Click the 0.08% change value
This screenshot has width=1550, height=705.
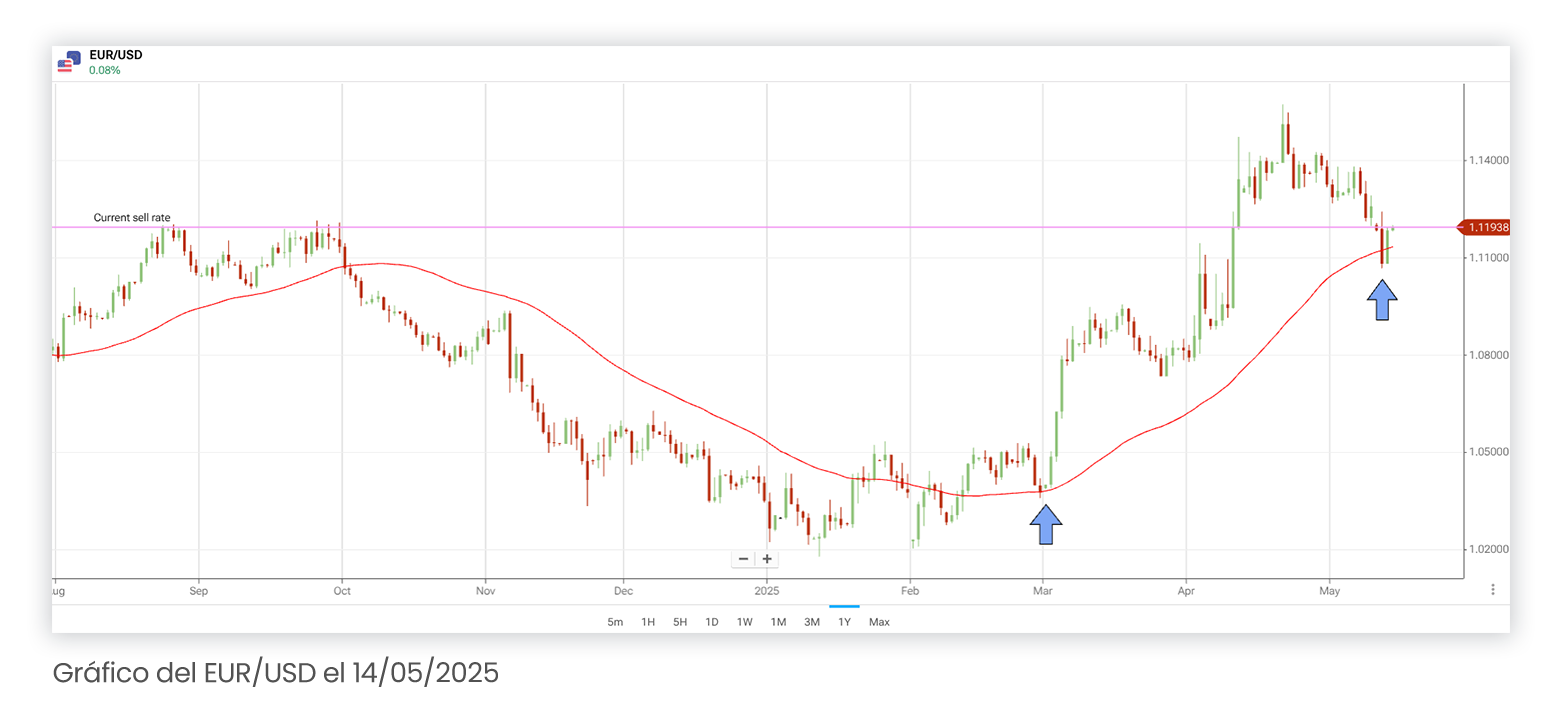(x=105, y=70)
